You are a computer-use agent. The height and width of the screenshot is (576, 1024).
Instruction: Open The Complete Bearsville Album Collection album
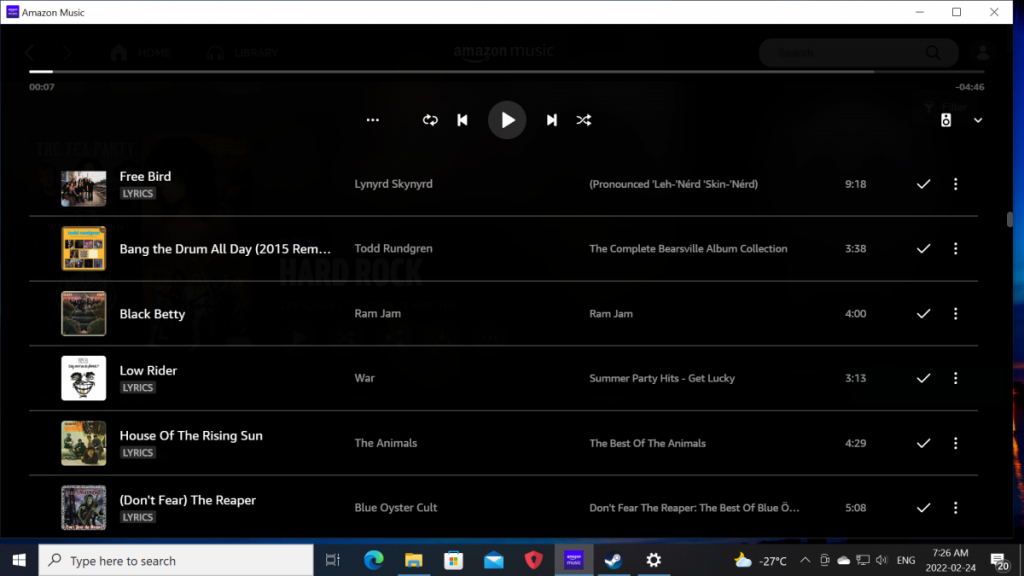pos(688,249)
